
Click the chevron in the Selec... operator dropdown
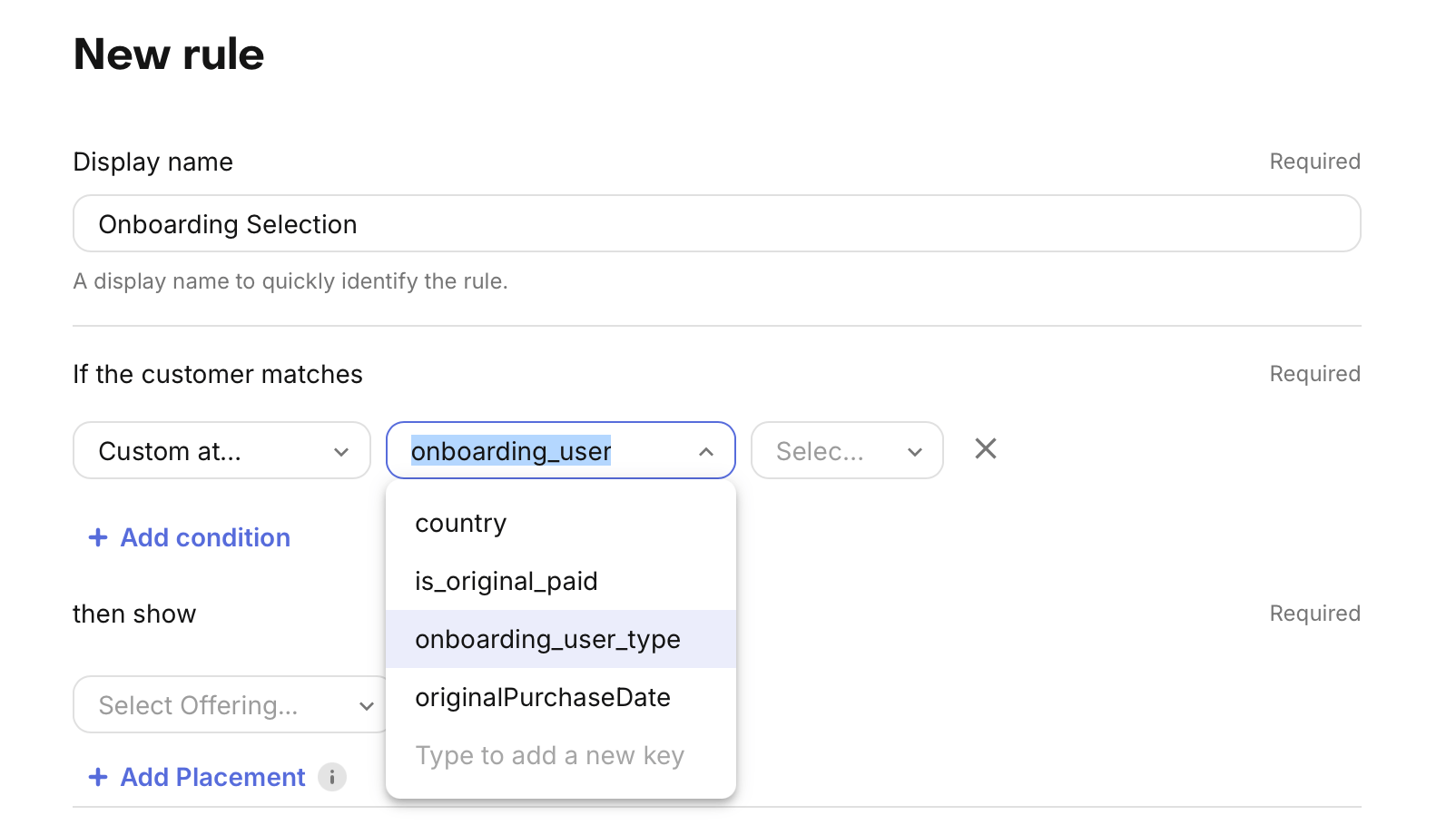tap(914, 451)
